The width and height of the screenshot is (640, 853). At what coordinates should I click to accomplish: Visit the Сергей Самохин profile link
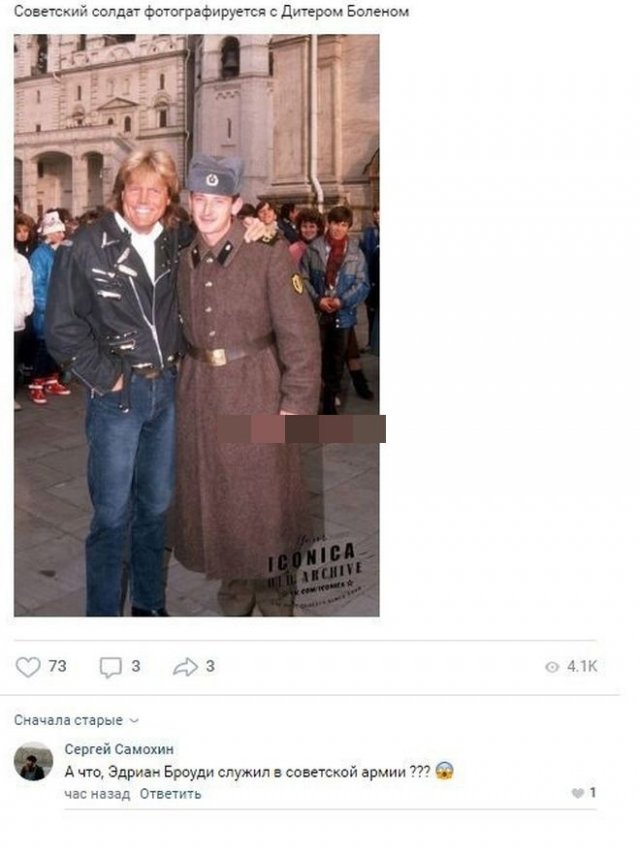(119, 749)
